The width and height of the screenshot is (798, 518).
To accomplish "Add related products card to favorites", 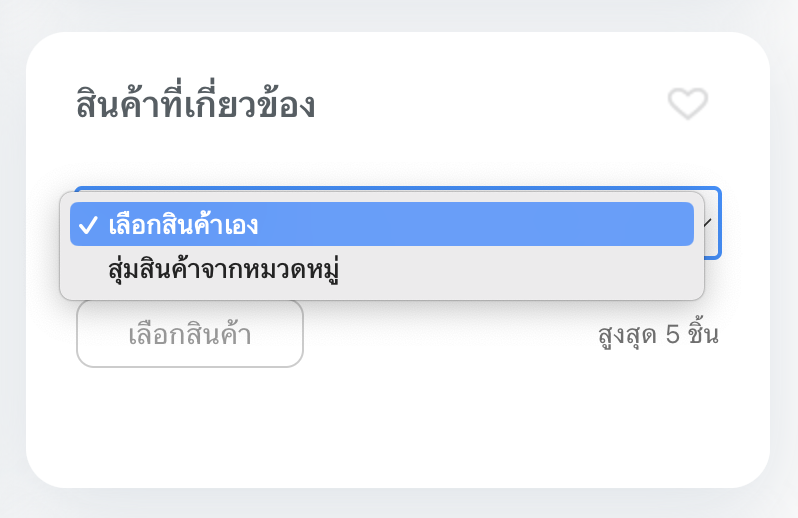I will [x=688, y=103].
